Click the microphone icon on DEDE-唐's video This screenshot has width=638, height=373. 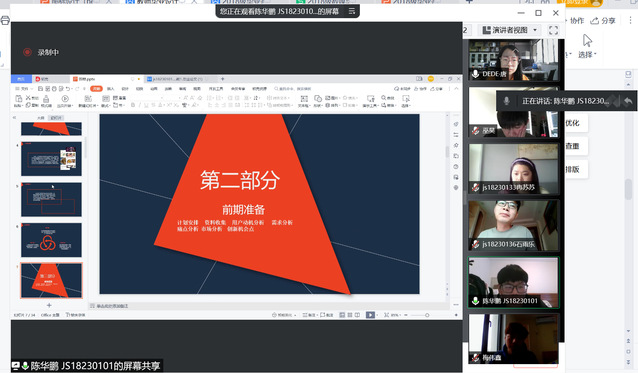[x=475, y=74]
